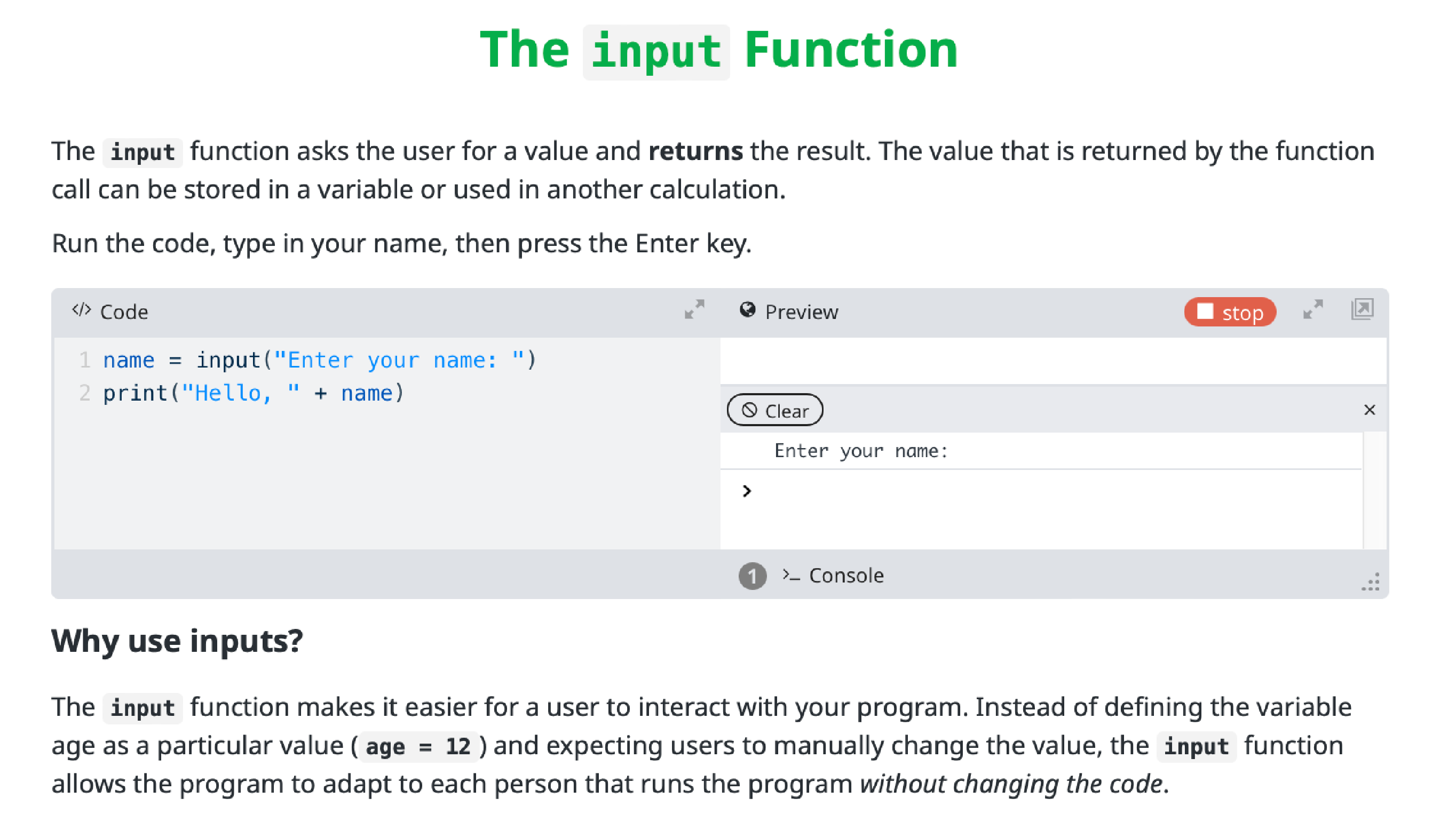Screen dimensions: 1456x814
Task: Click the Preview tab label
Action: coord(801,312)
